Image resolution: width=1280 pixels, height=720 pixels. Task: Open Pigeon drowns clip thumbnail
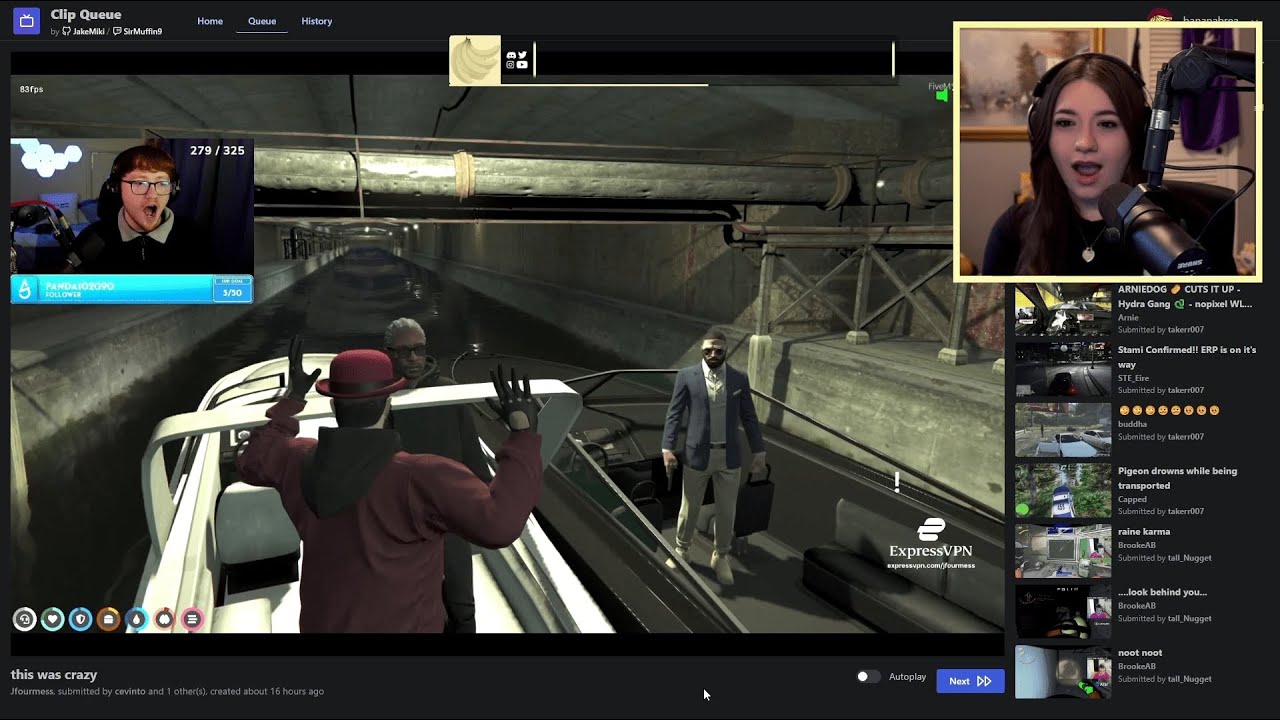[1063, 491]
